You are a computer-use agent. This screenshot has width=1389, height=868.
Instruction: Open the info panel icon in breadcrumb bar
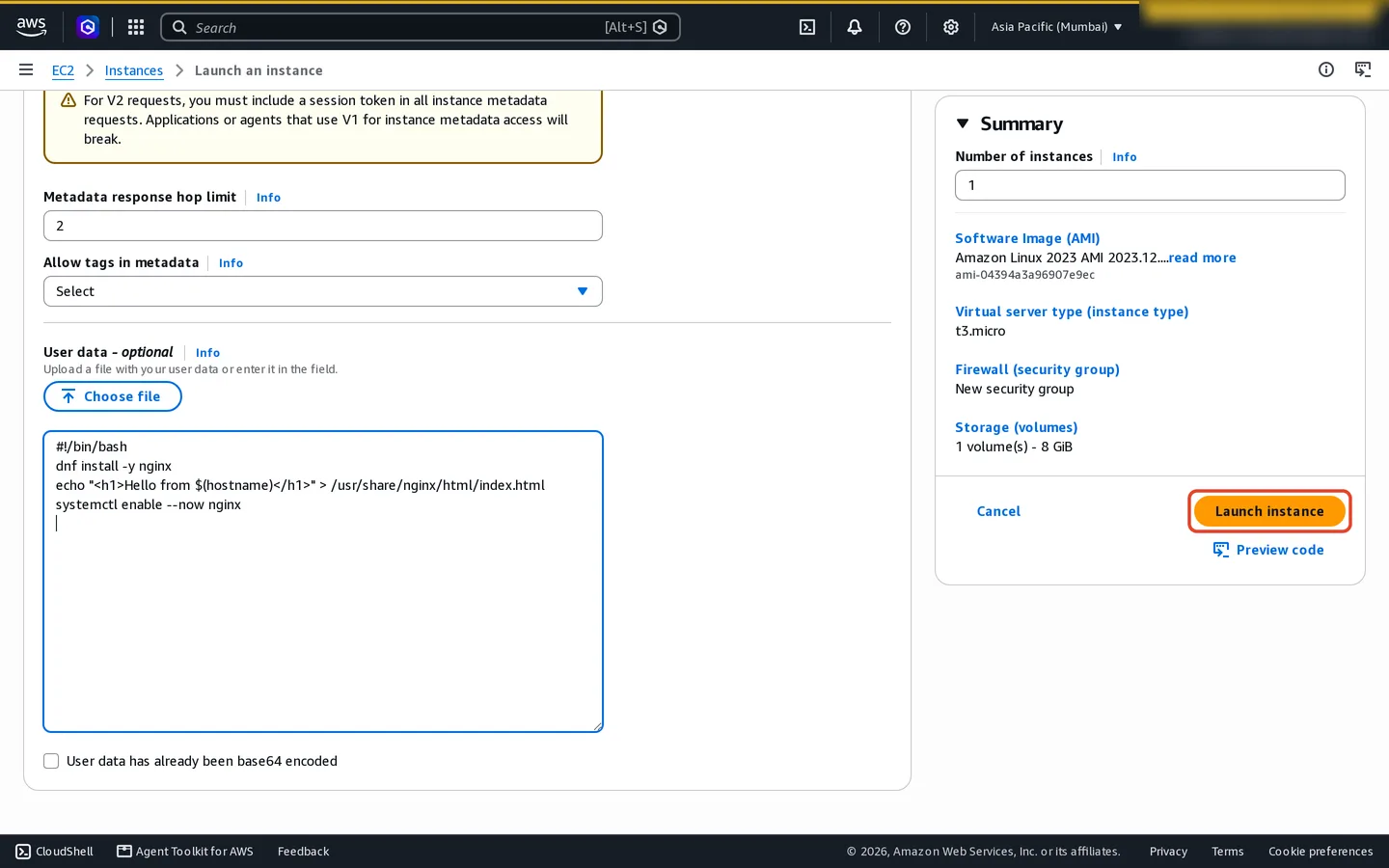(1326, 69)
